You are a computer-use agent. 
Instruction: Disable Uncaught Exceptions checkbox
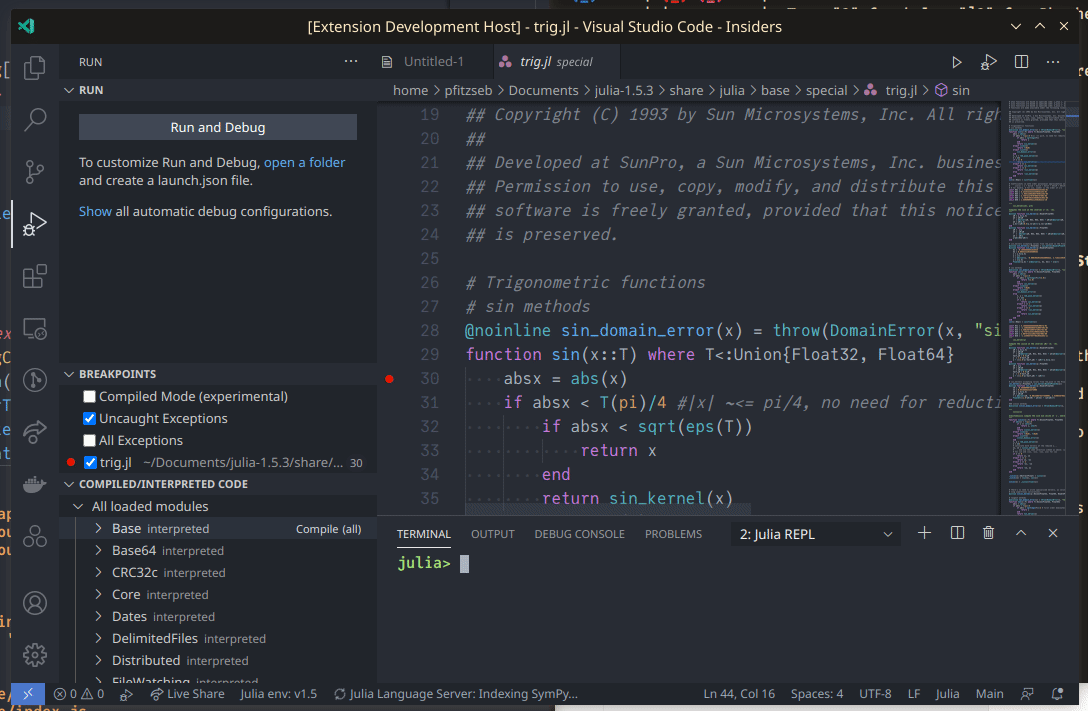point(90,419)
